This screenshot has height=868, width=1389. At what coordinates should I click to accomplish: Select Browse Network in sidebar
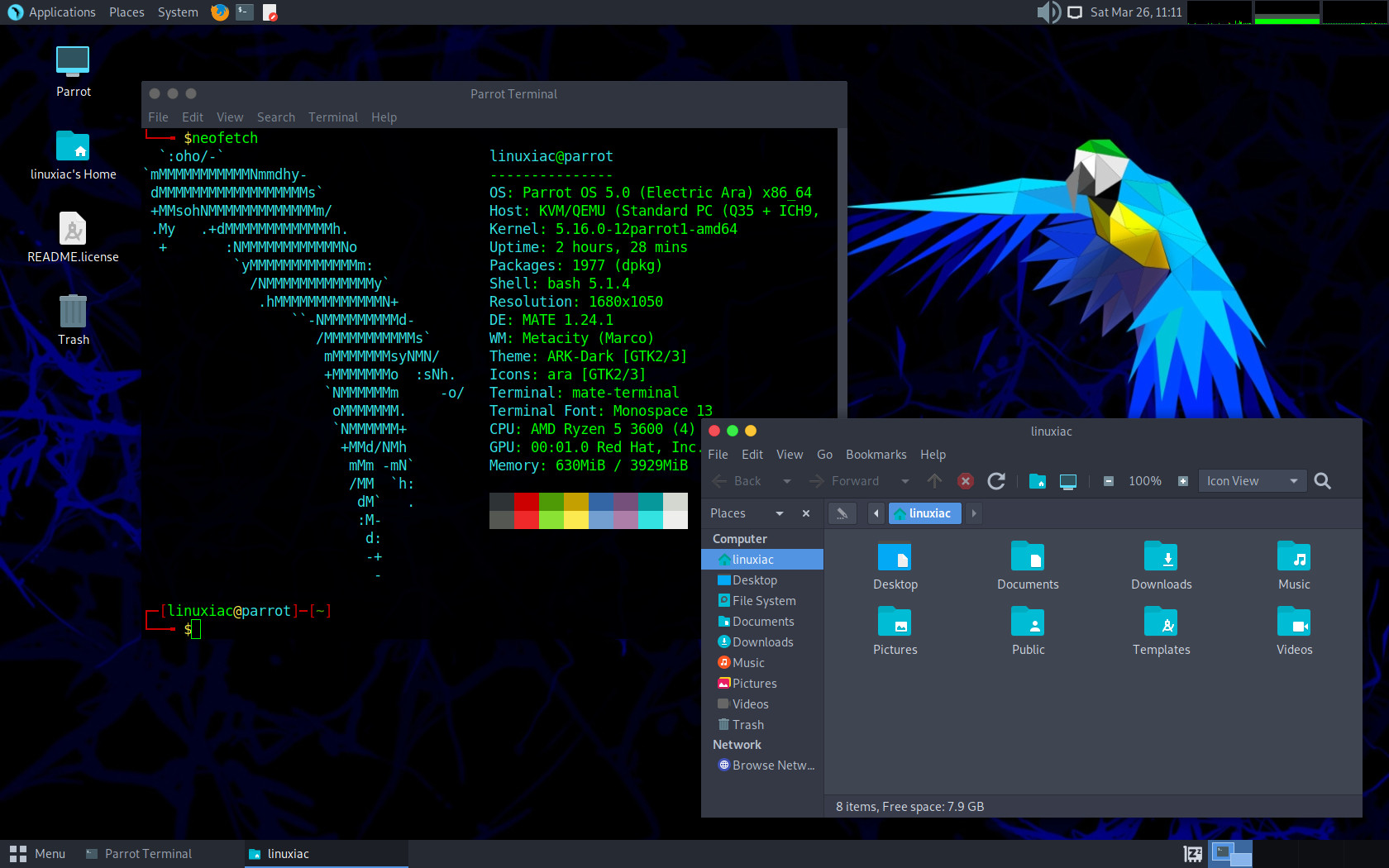click(762, 765)
